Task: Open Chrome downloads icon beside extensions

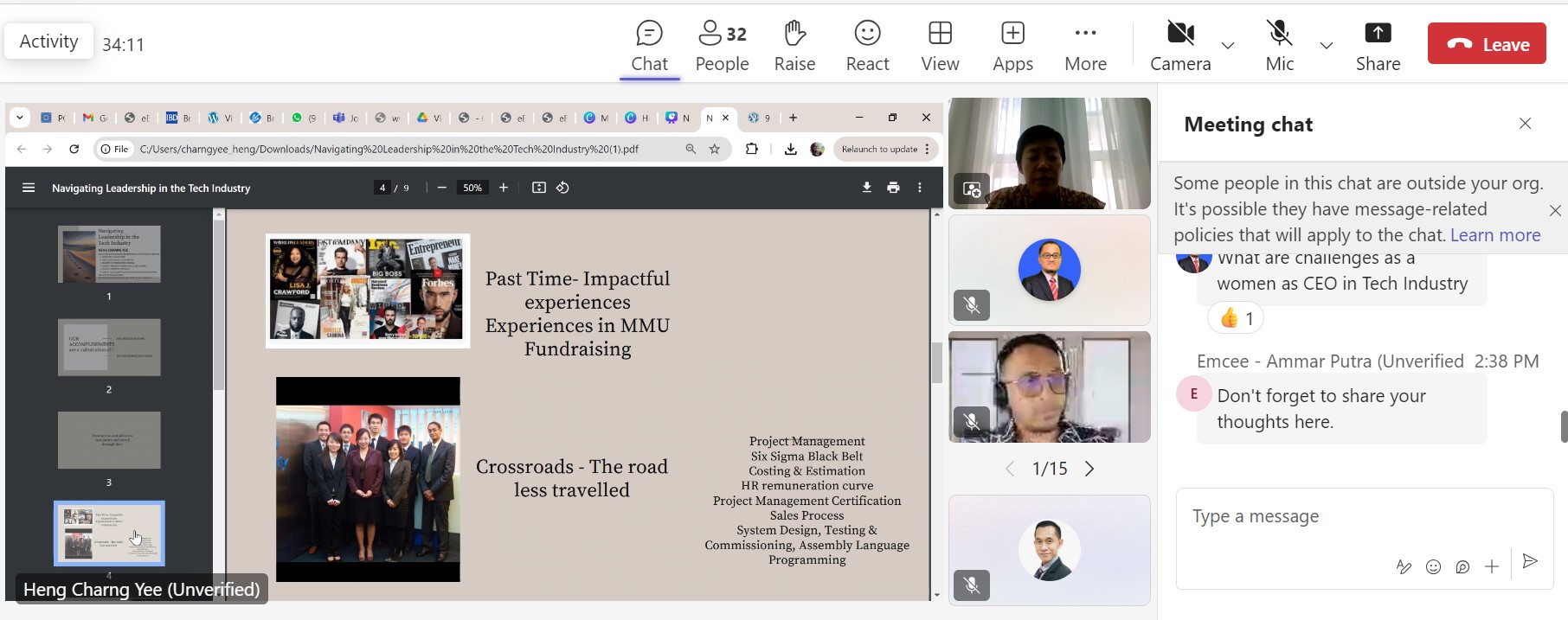Action: (x=790, y=149)
